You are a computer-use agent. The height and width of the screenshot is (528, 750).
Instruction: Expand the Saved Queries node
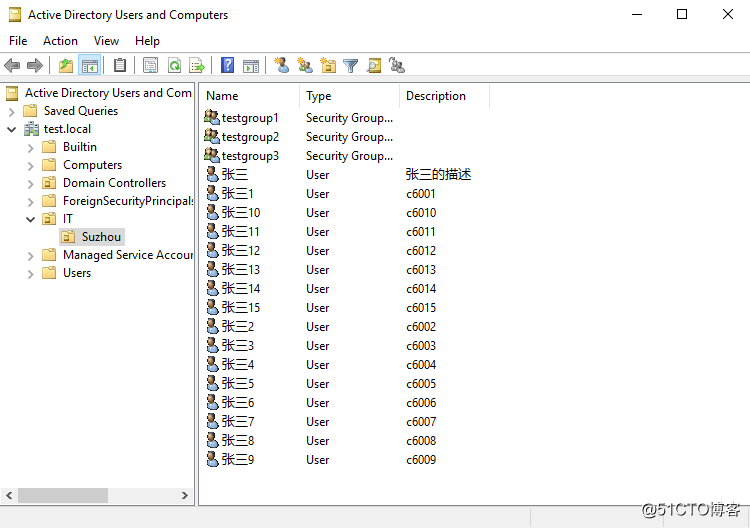[12, 112]
